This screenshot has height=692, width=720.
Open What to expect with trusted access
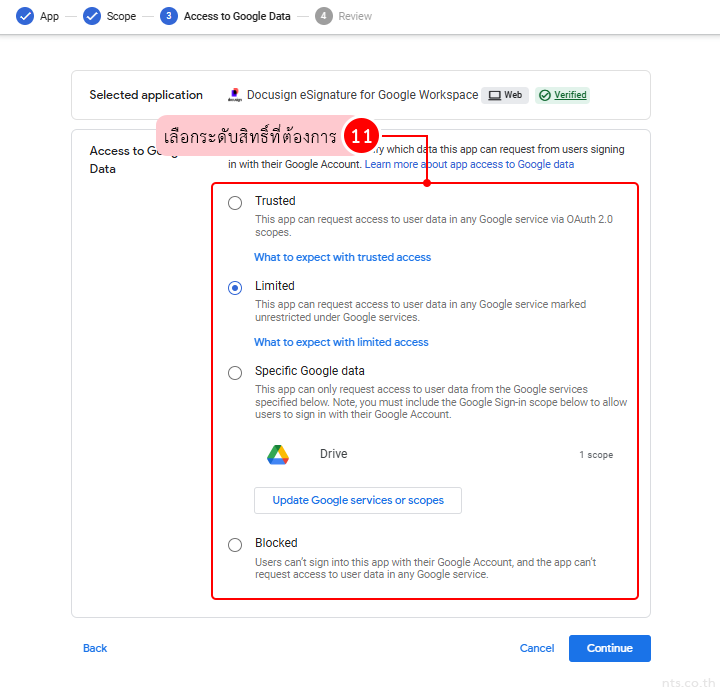point(342,257)
